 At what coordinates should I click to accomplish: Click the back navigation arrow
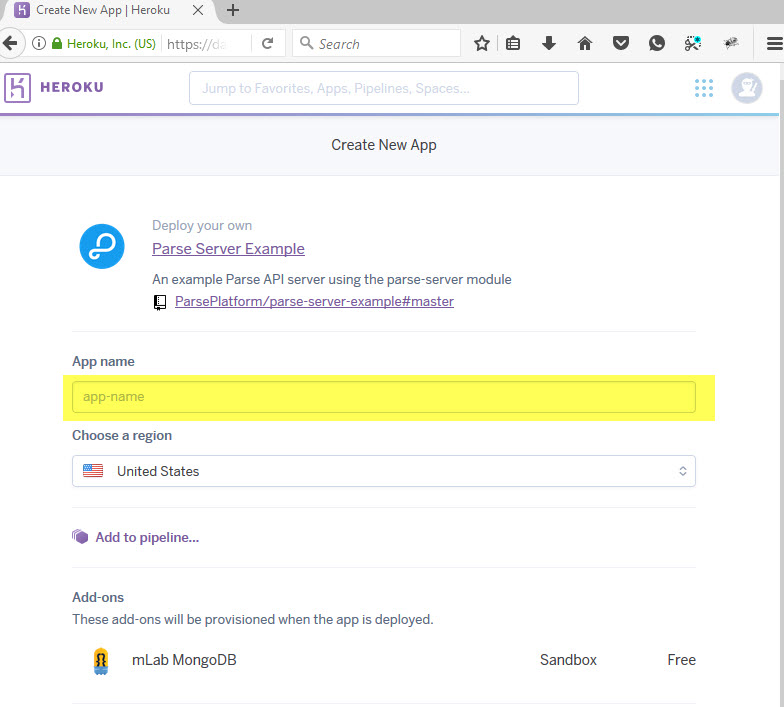(x=10, y=44)
